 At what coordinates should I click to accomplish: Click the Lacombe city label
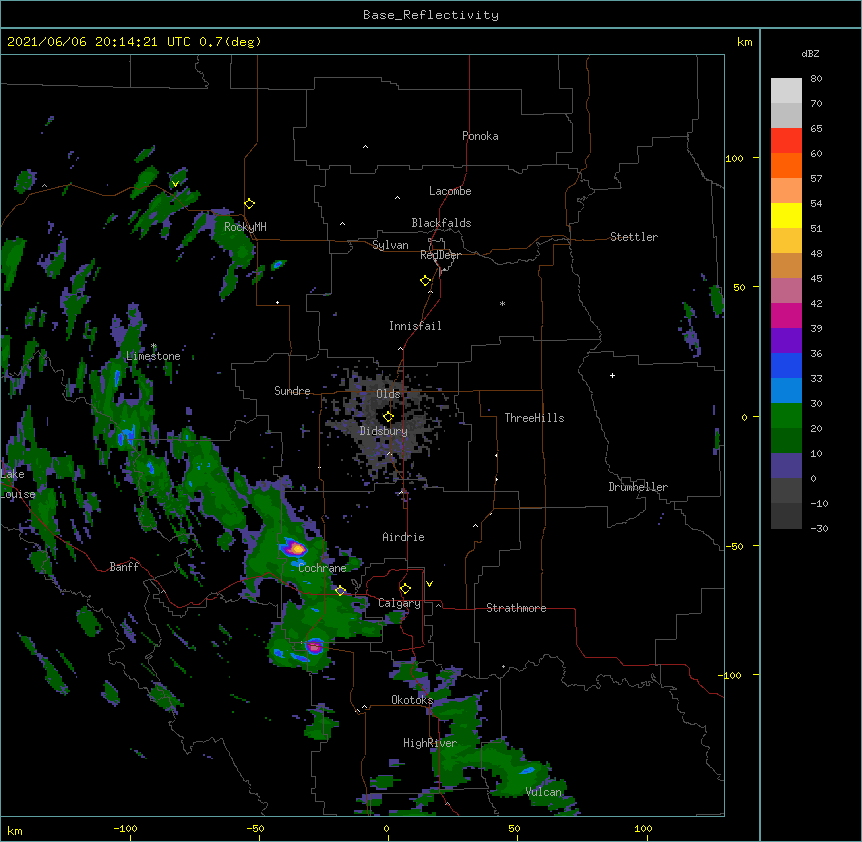(450, 191)
